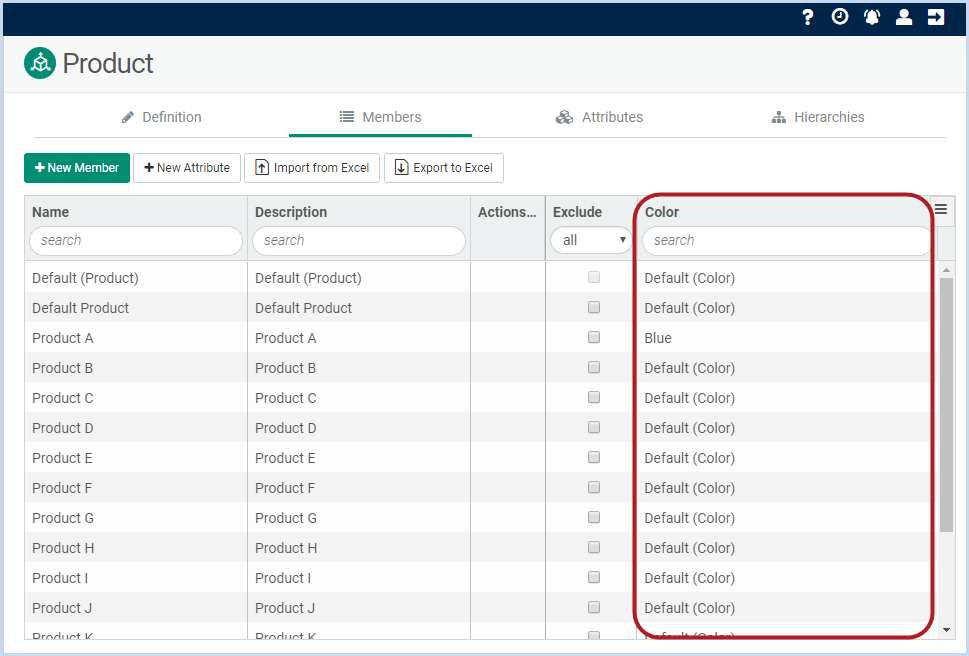The height and width of the screenshot is (656, 969).
Task: Focus the Name search field
Action: click(x=136, y=240)
